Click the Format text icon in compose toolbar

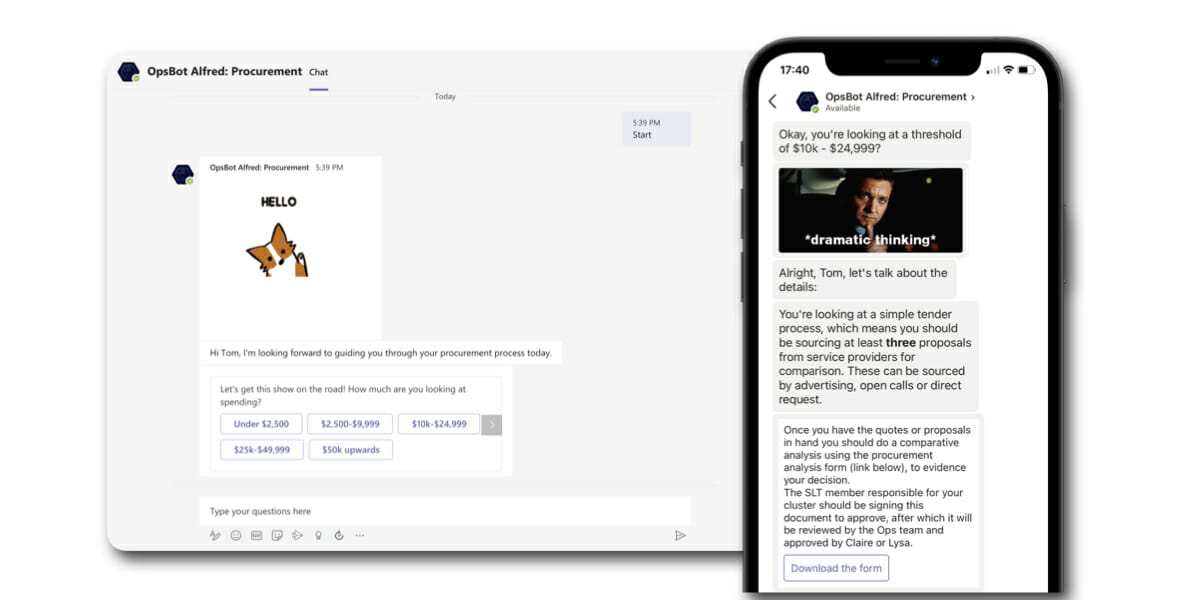pyautogui.click(x=215, y=535)
